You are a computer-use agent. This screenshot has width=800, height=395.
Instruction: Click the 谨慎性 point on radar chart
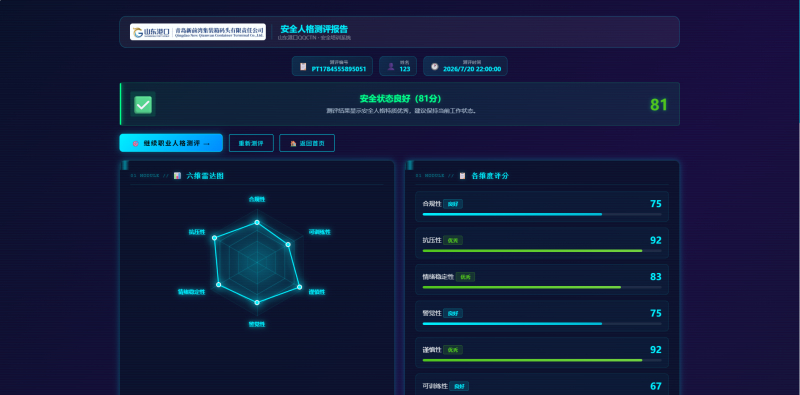coord(299,287)
